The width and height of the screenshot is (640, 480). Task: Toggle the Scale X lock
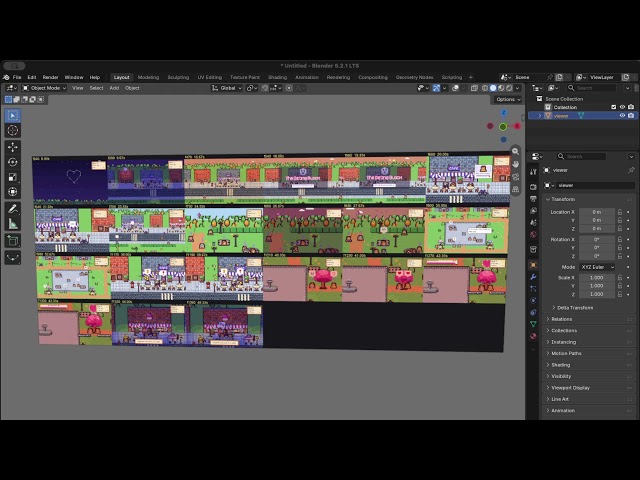tap(620, 277)
